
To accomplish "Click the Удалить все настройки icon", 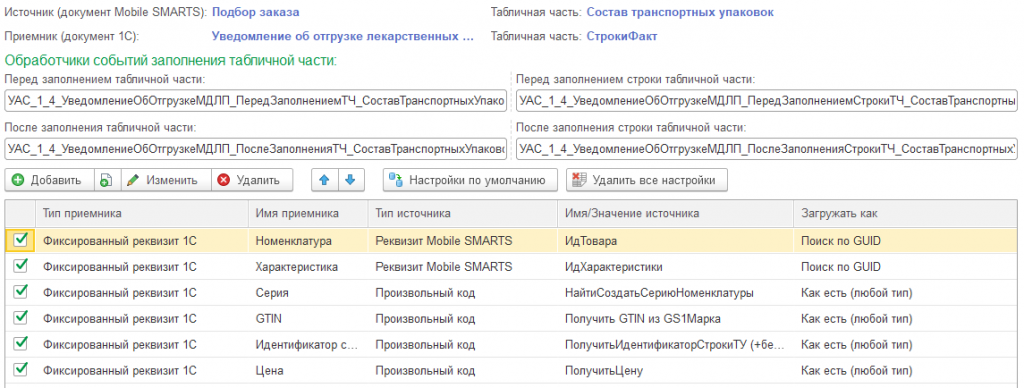I will [x=579, y=180].
